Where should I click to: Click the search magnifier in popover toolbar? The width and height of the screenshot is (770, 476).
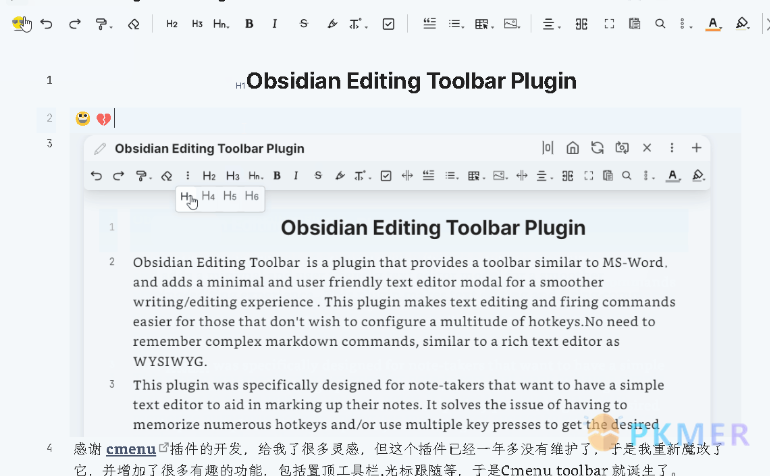(x=627, y=175)
